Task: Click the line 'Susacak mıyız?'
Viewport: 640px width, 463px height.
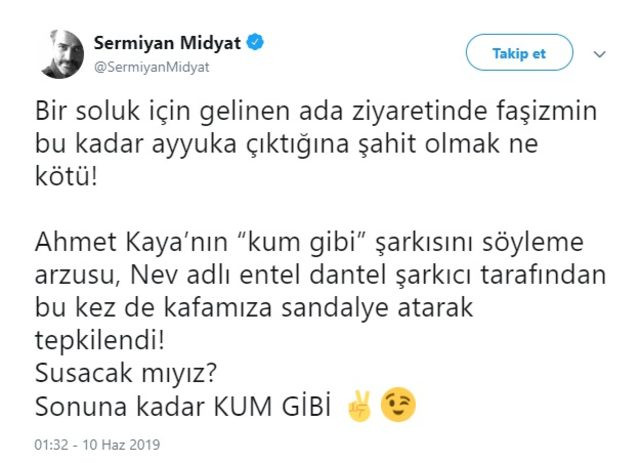Action: (x=118, y=378)
